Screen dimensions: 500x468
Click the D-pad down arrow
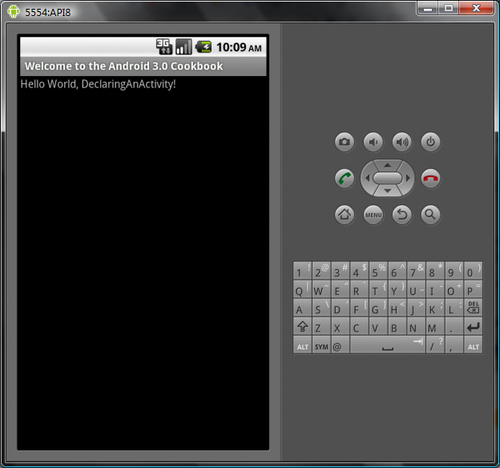(387, 191)
